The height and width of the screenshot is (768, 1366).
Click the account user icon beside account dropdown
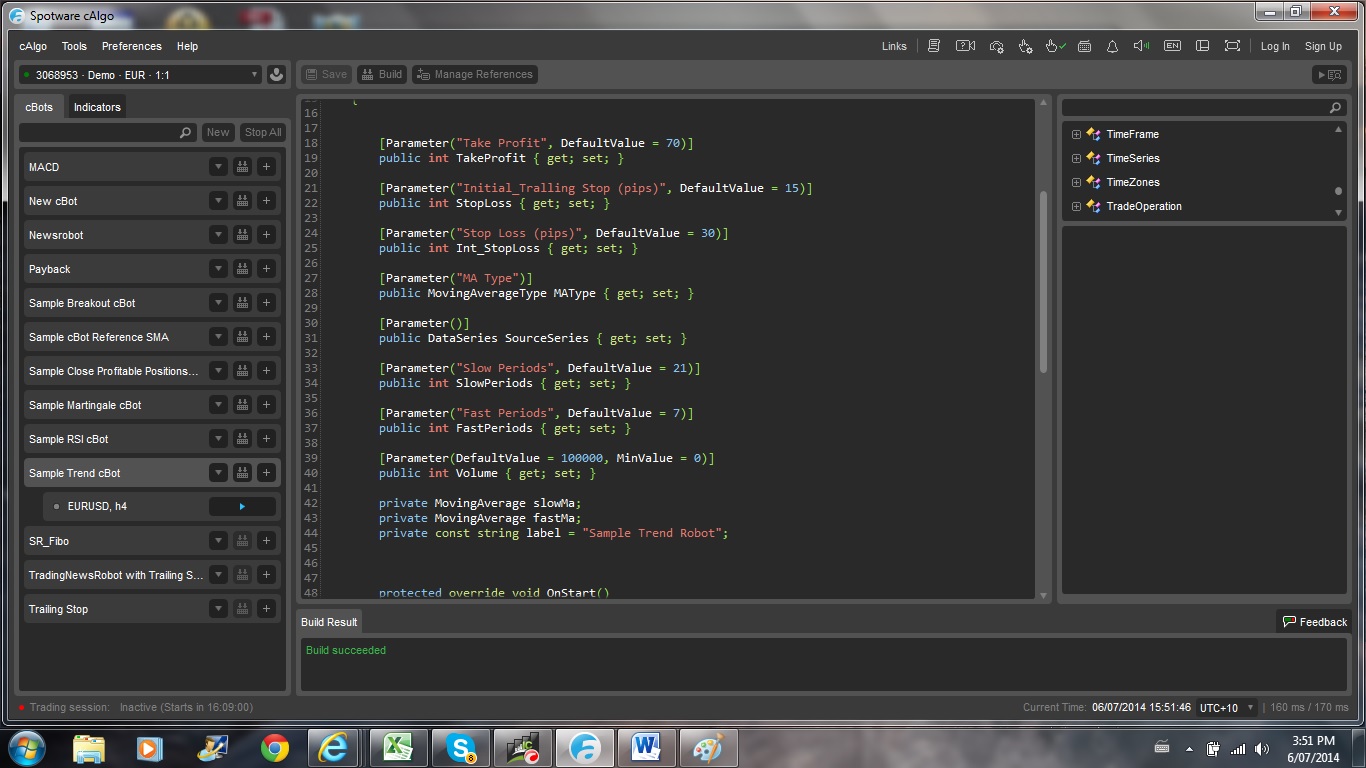pyautogui.click(x=277, y=75)
